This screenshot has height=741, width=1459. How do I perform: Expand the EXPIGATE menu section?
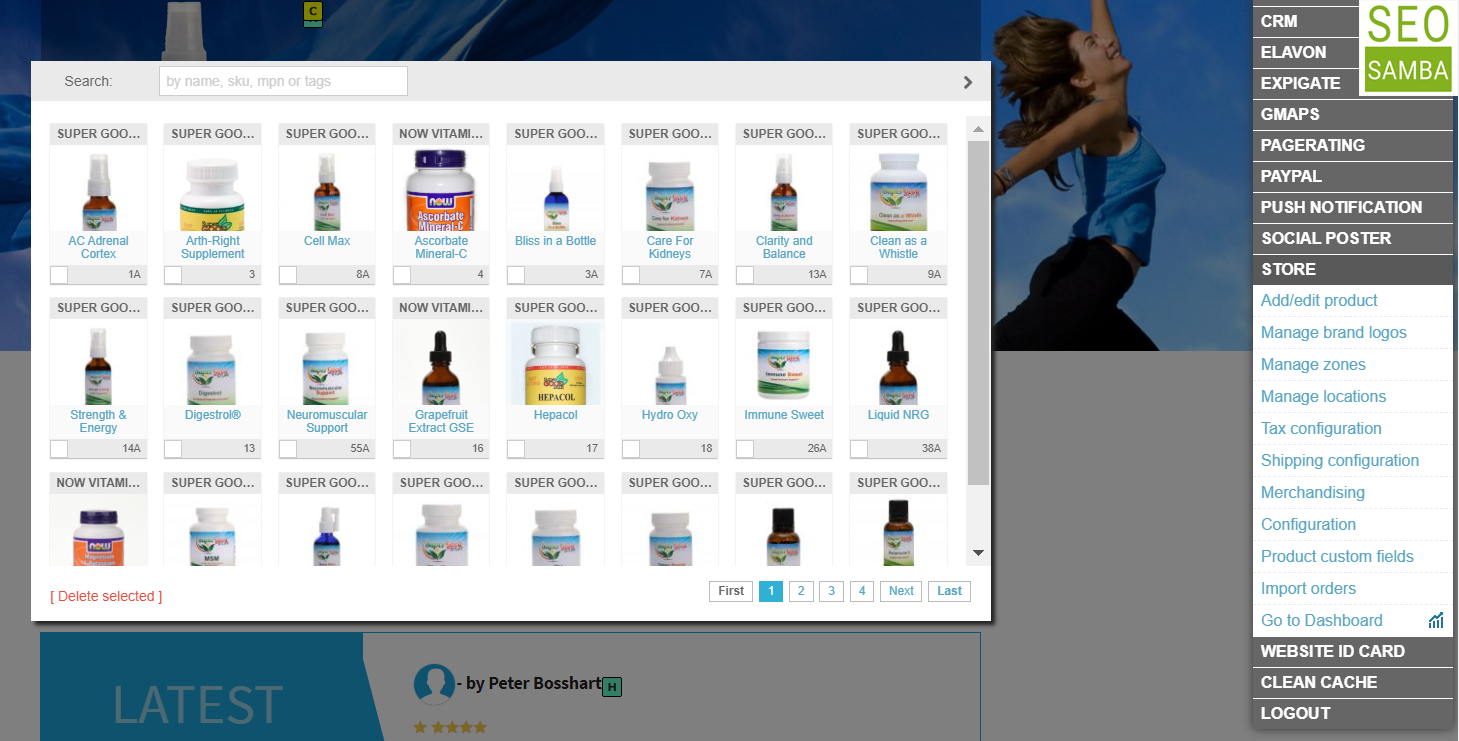1306,83
